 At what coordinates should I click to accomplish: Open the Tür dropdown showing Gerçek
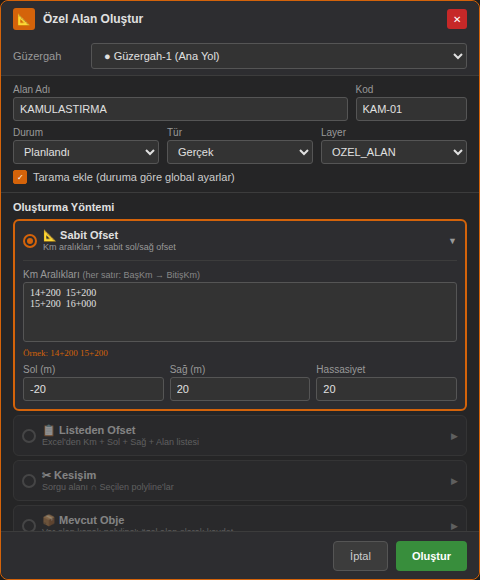[x=240, y=152]
